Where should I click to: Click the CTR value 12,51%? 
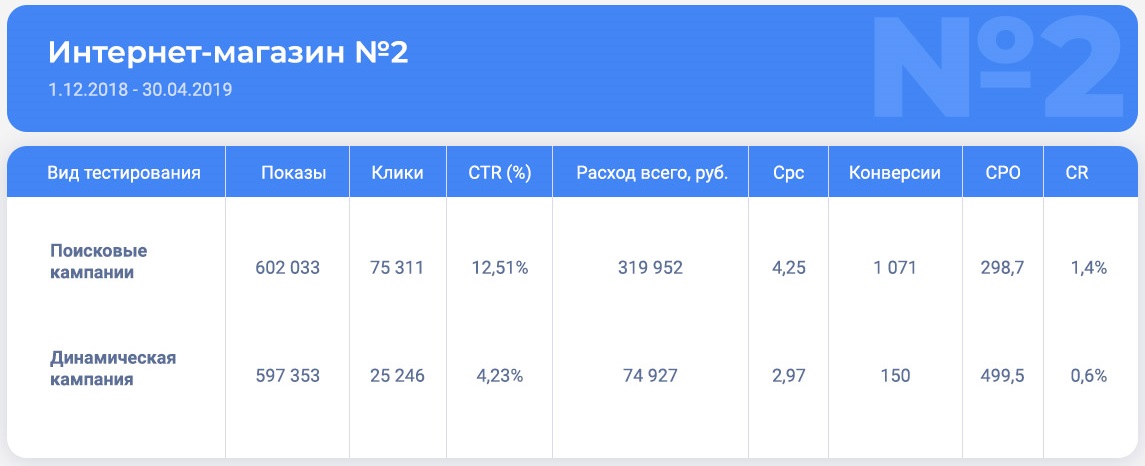[x=499, y=268]
